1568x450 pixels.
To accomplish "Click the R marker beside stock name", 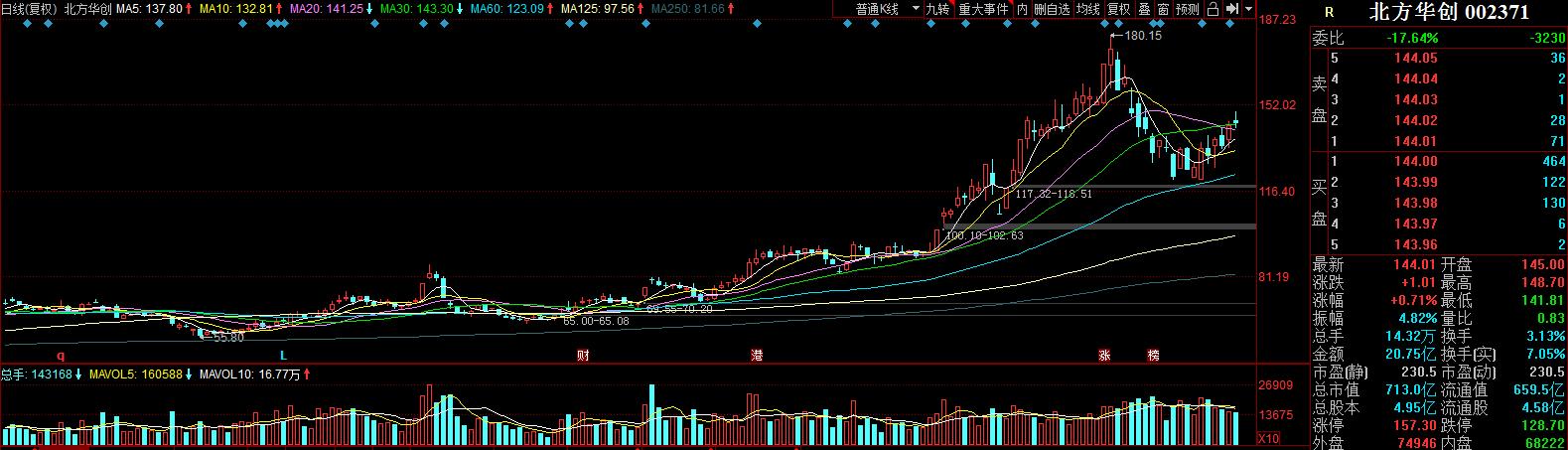I will (x=1330, y=12).
